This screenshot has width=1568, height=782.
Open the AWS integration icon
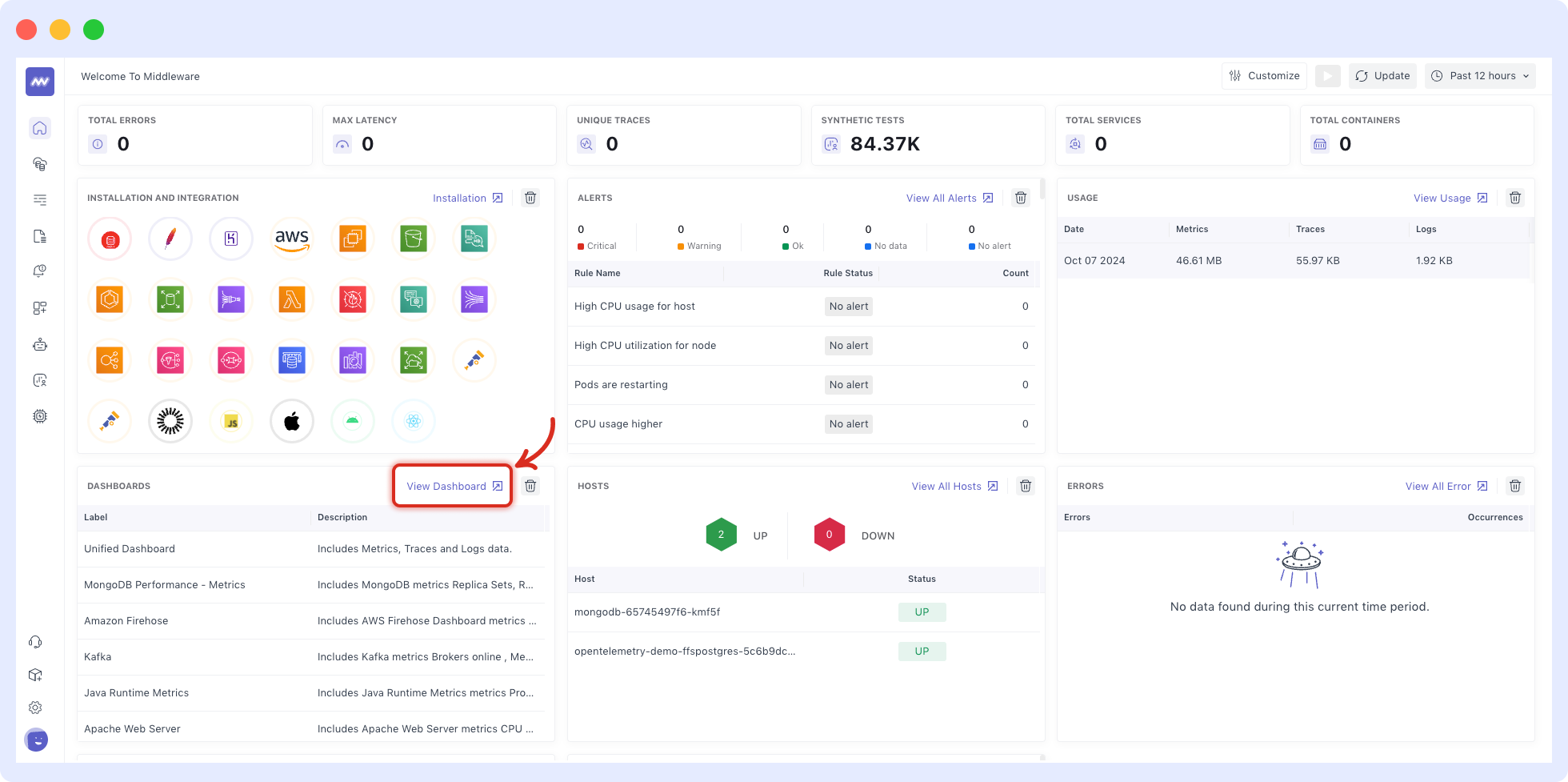pos(292,238)
